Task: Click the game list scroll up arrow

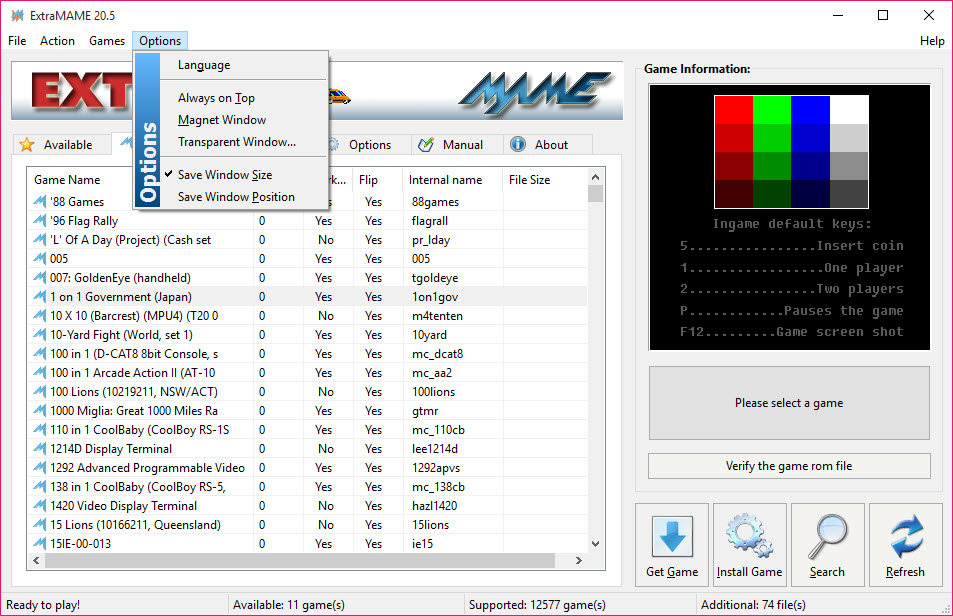Action: 596,177
